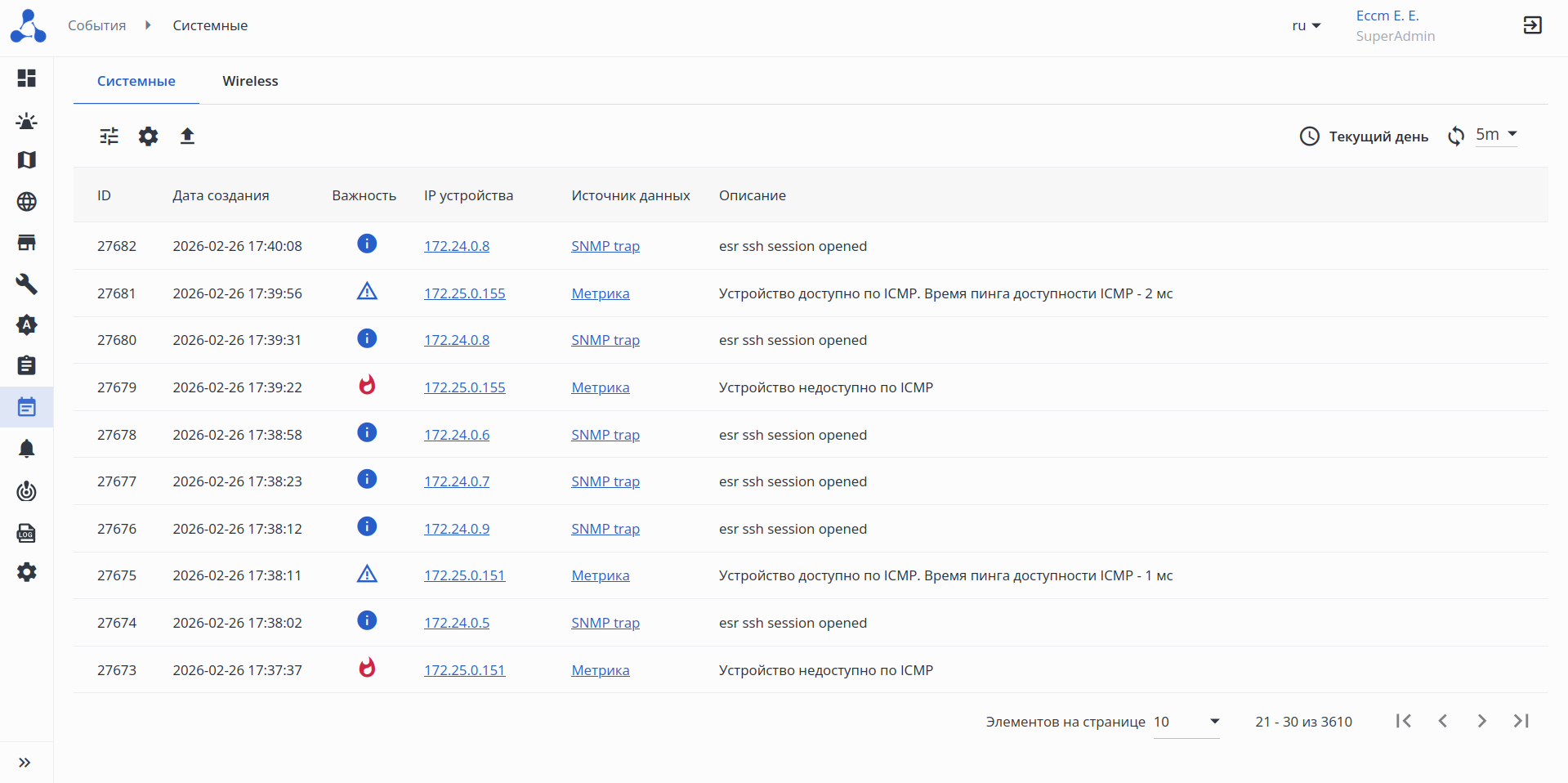The image size is (1568, 783).
Task: Open IP link 172.25.0.155 for event 27681
Action: coord(464,293)
